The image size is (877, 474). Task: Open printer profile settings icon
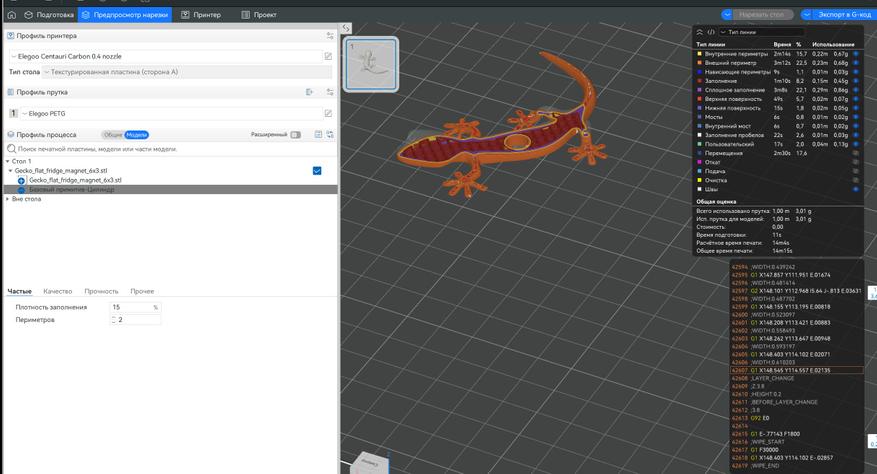329,35
